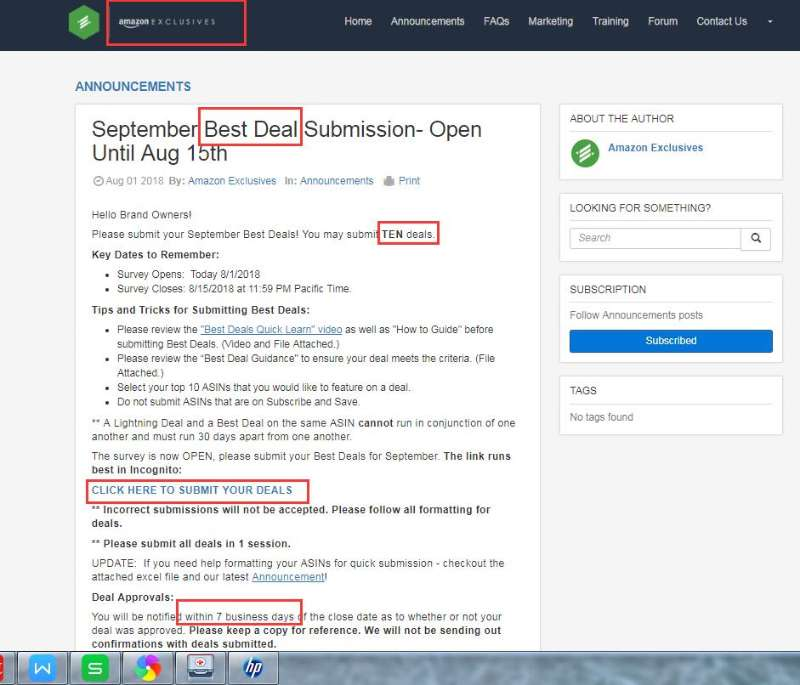Open the latest Announcement link
Screen dimensions: 800x685
coord(288,577)
